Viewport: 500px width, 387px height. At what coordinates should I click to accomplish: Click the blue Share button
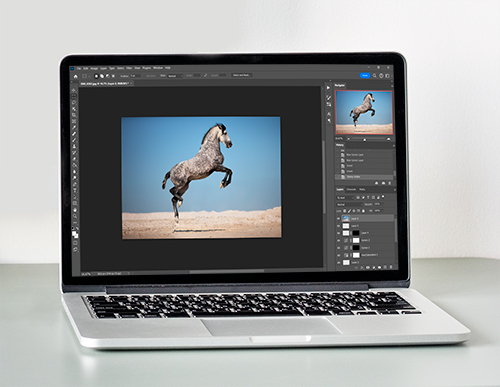point(365,76)
